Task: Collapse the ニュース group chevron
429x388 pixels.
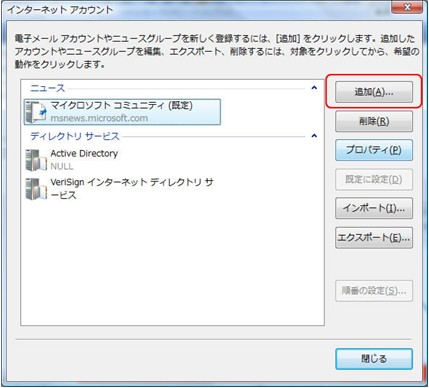Action: click(x=314, y=88)
